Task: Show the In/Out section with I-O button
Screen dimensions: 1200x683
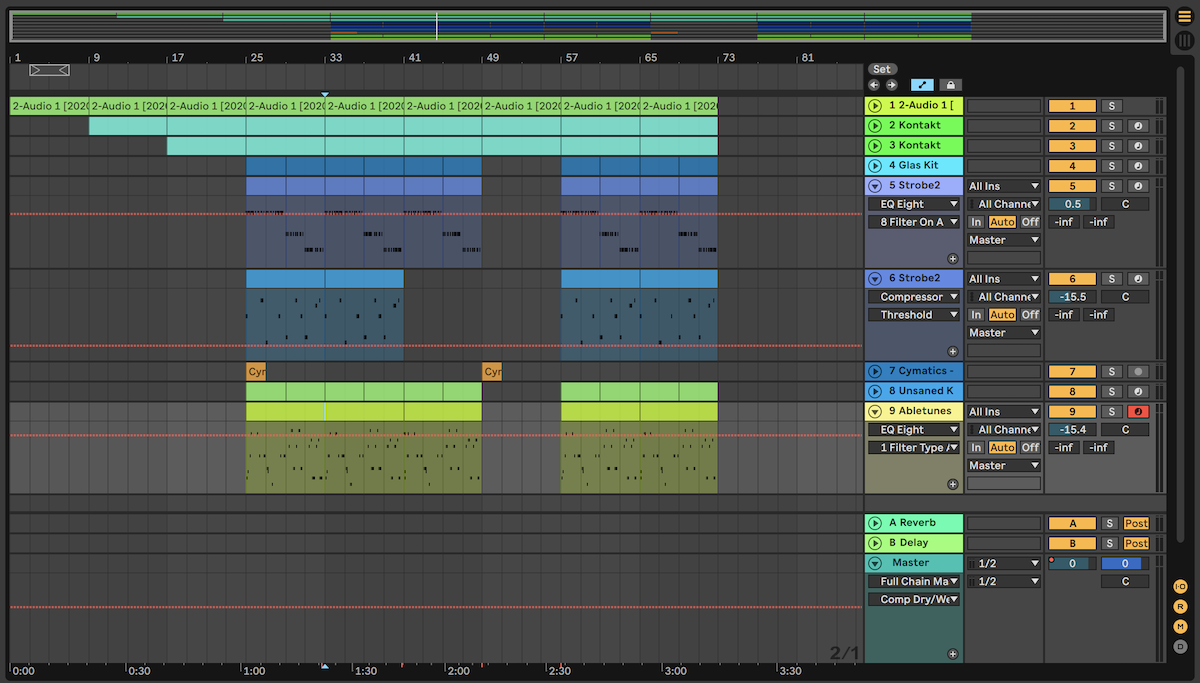Action: click(x=1180, y=587)
